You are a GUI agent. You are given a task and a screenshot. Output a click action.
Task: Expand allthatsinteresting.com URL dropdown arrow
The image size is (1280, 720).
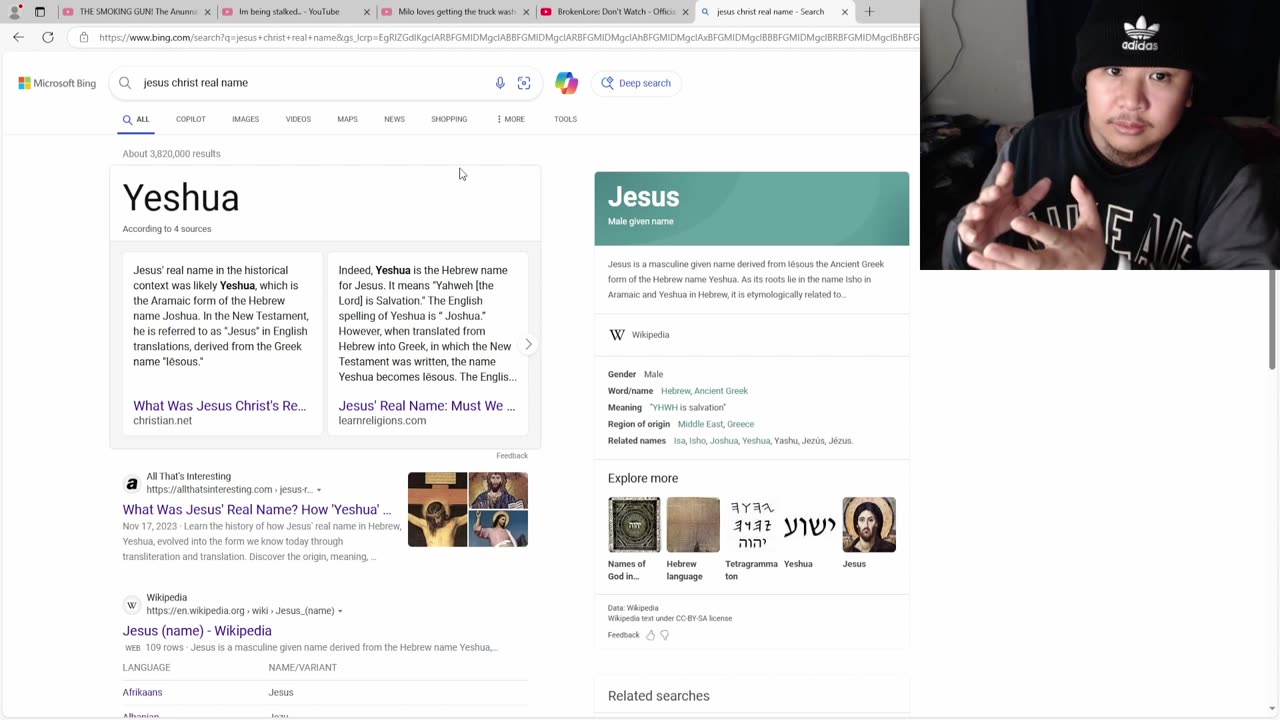[319, 490]
